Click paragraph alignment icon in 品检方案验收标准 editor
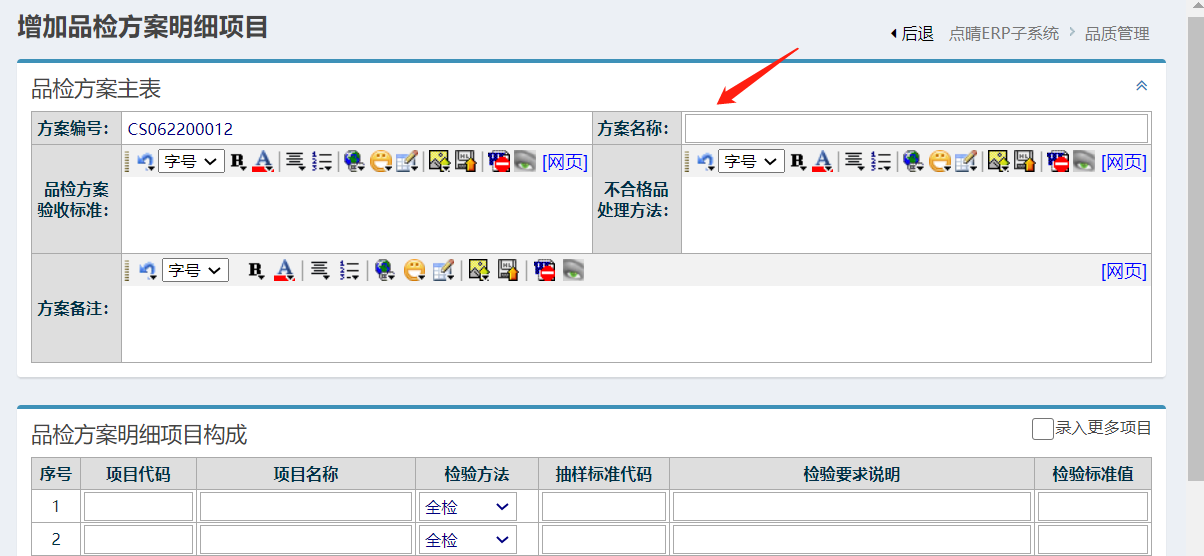 coord(294,161)
